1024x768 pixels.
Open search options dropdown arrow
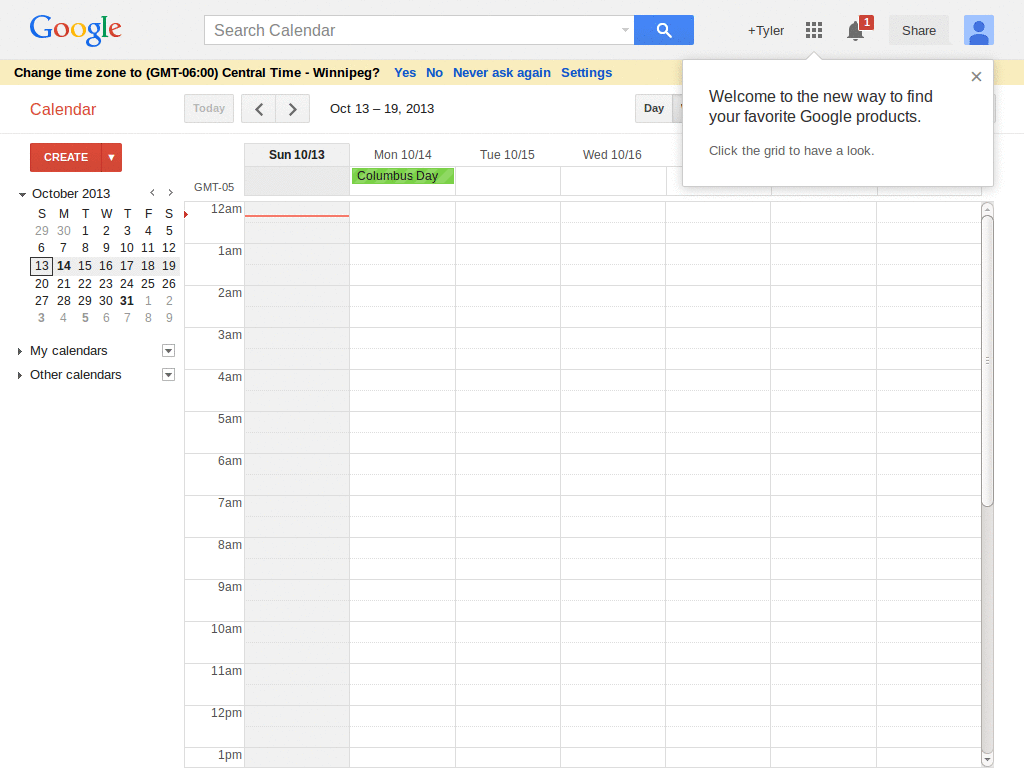(x=625, y=30)
